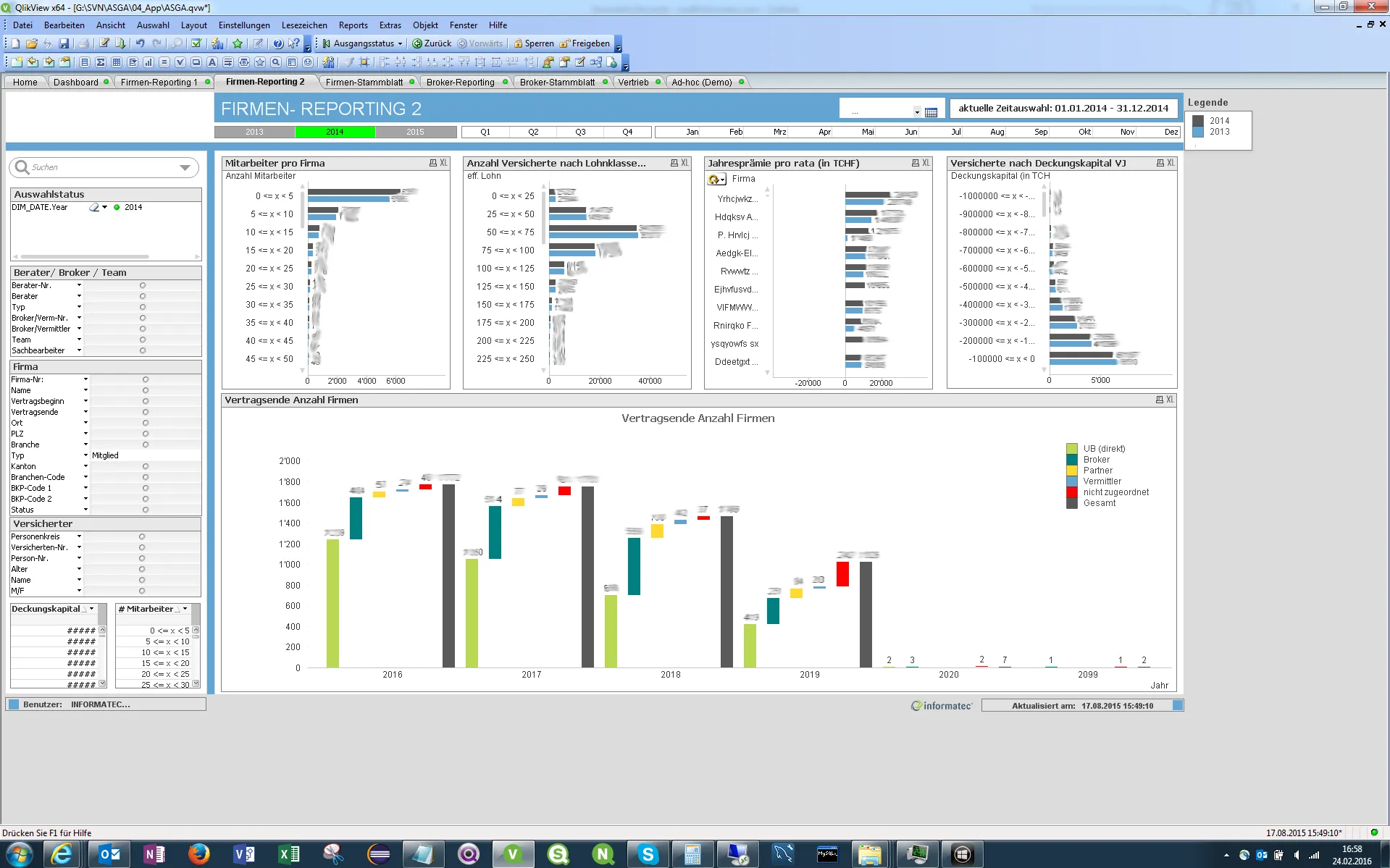The height and width of the screenshot is (868, 1390).
Task: Click the Zurück button
Action: [432, 43]
